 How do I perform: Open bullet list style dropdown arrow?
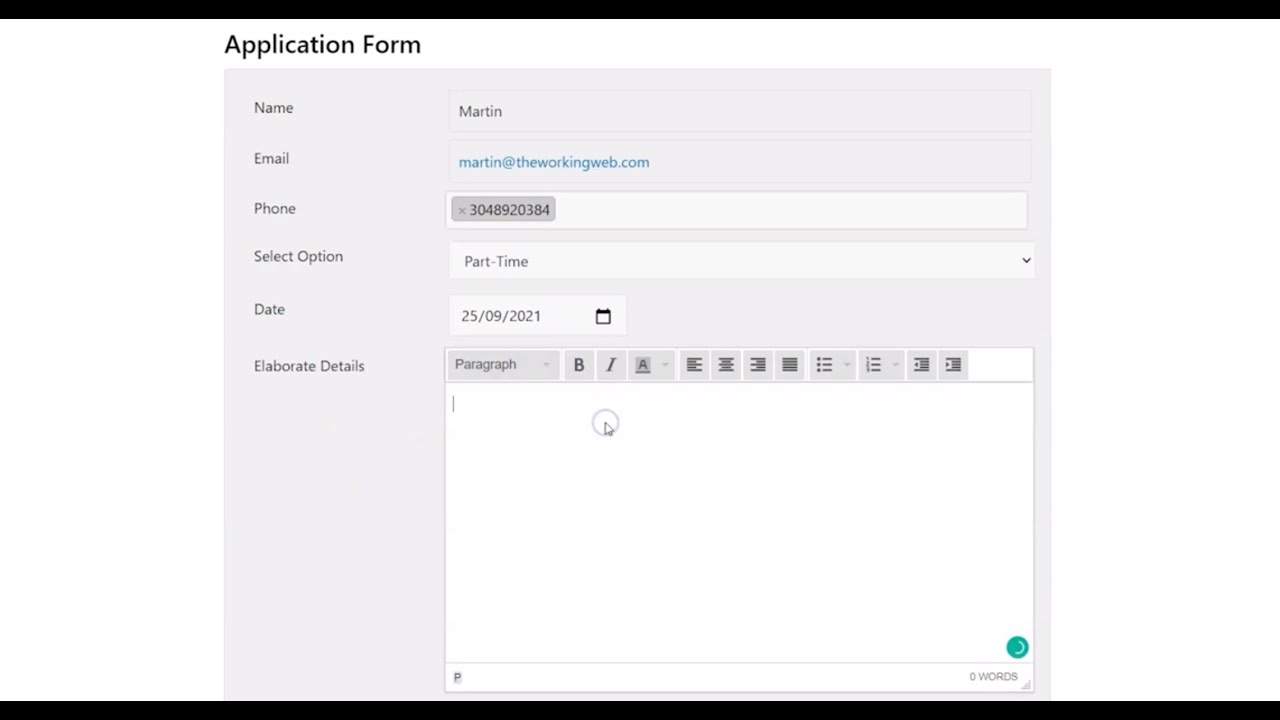tap(847, 365)
